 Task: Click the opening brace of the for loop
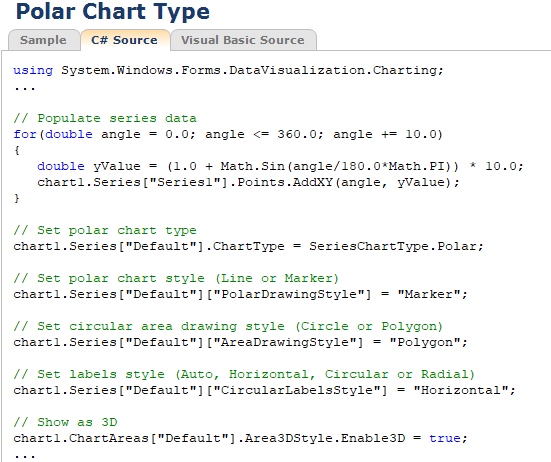click(x=17, y=150)
